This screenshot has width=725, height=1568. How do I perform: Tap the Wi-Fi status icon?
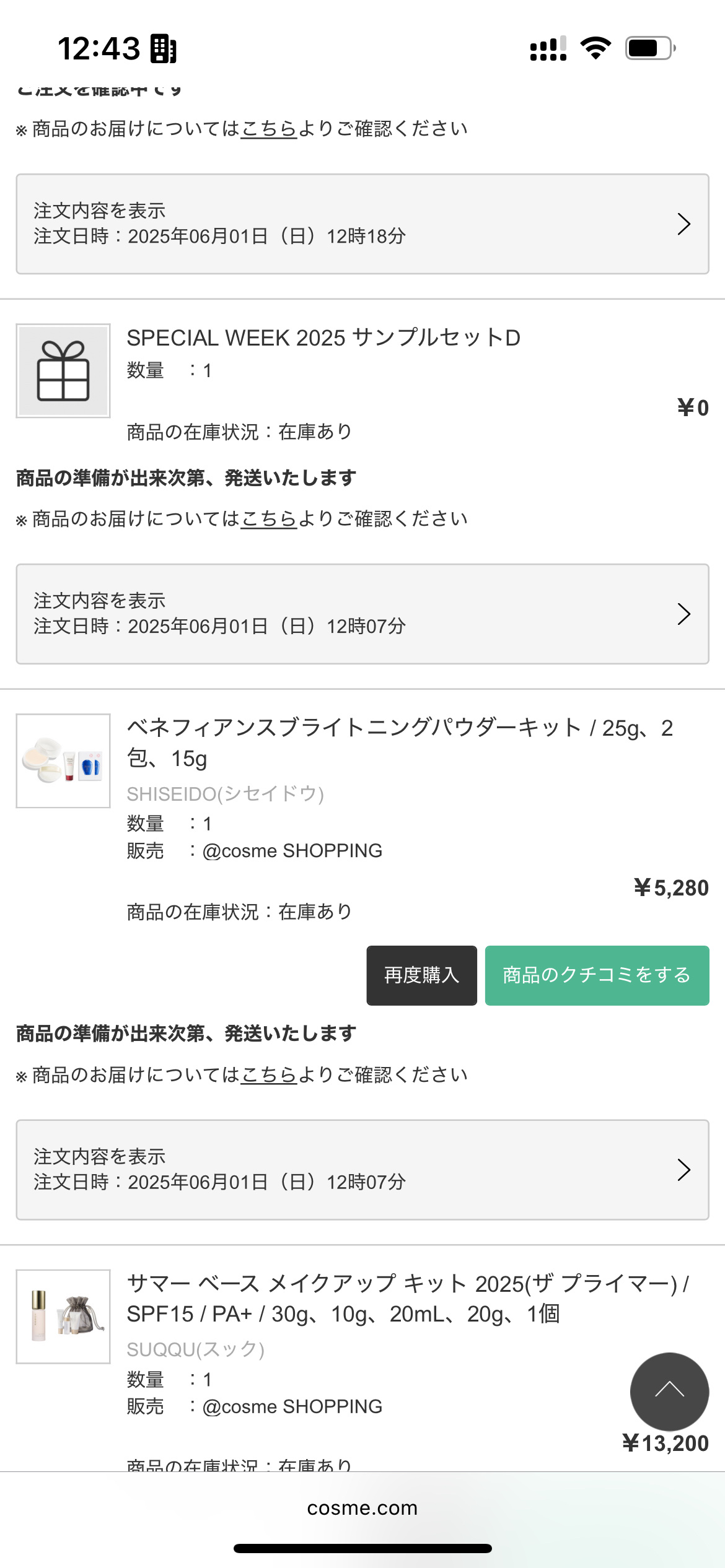[x=595, y=48]
